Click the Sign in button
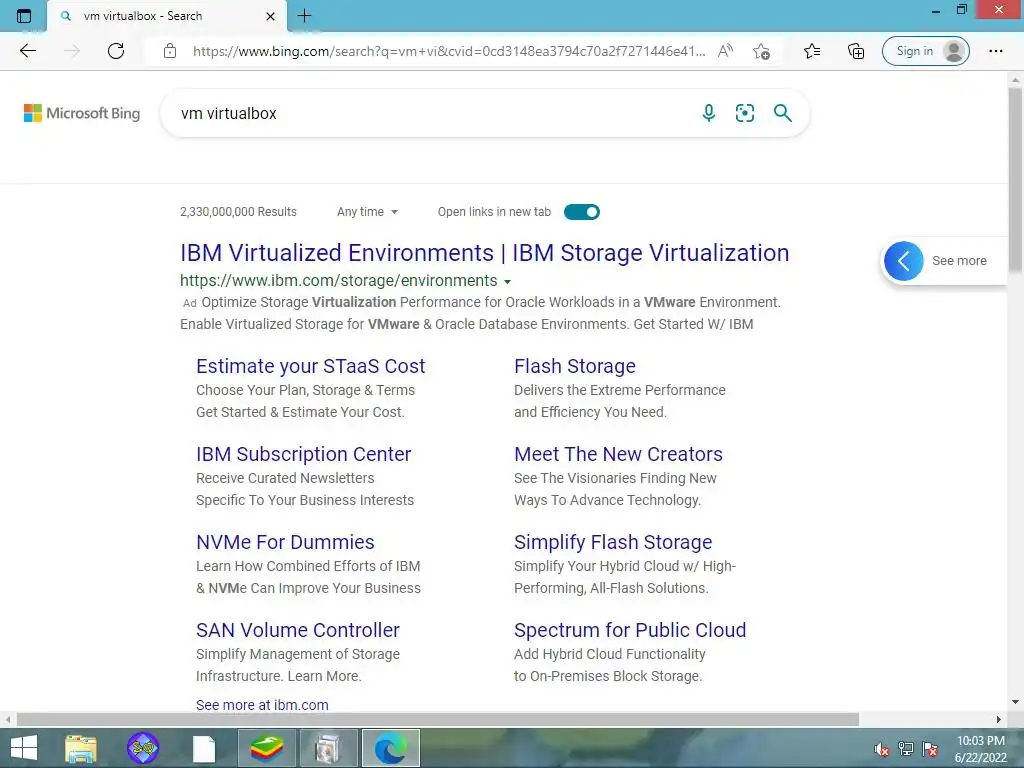This screenshot has height=768, width=1024. click(x=925, y=51)
